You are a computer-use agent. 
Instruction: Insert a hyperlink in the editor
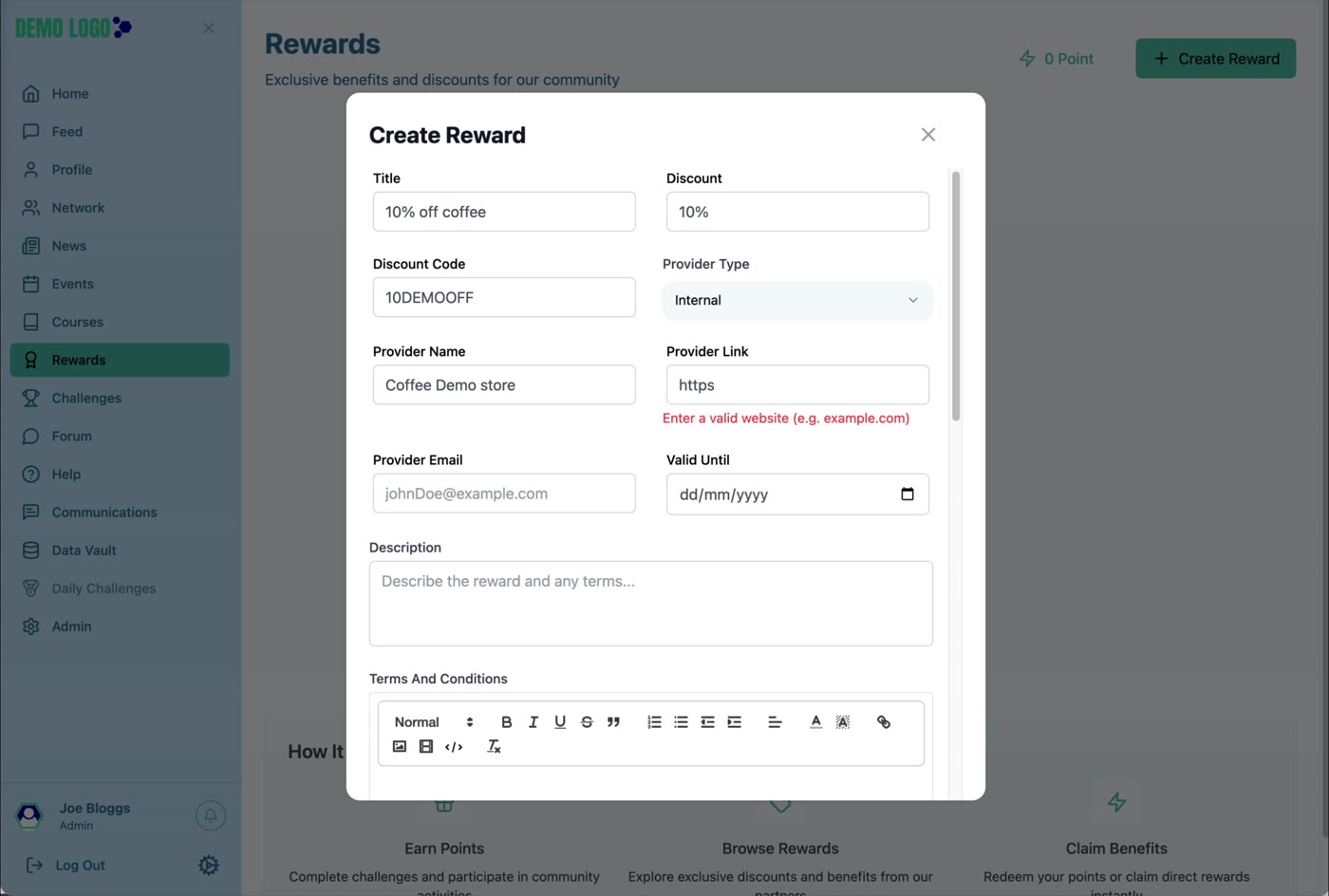coord(884,722)
